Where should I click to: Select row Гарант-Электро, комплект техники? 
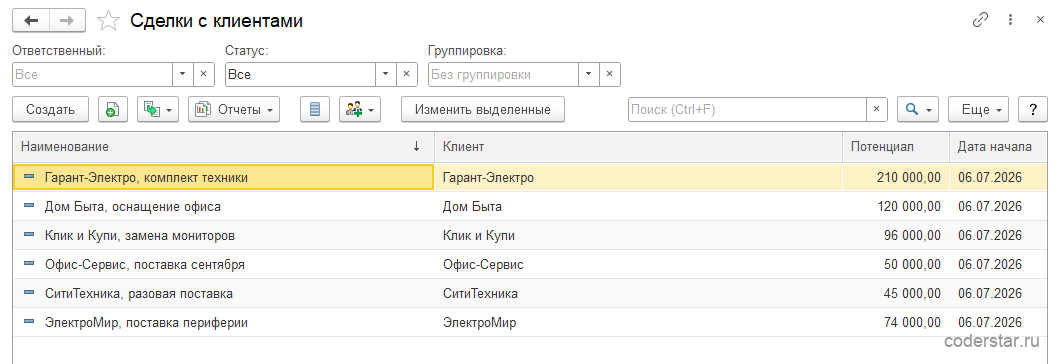530,177
